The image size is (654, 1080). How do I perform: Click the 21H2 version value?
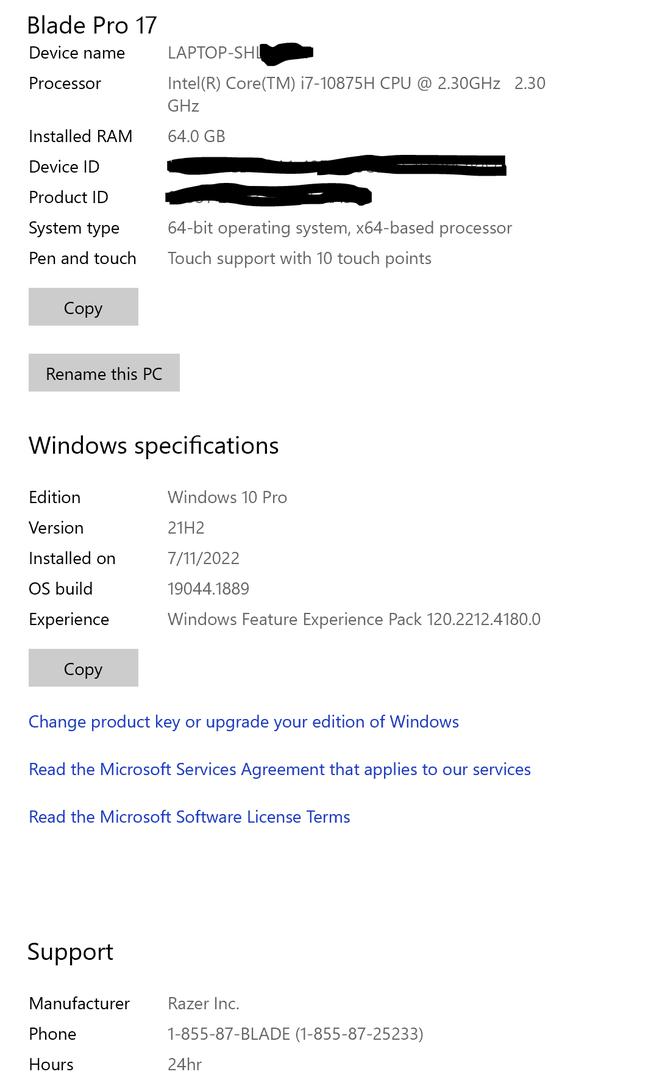coord(185,528)
